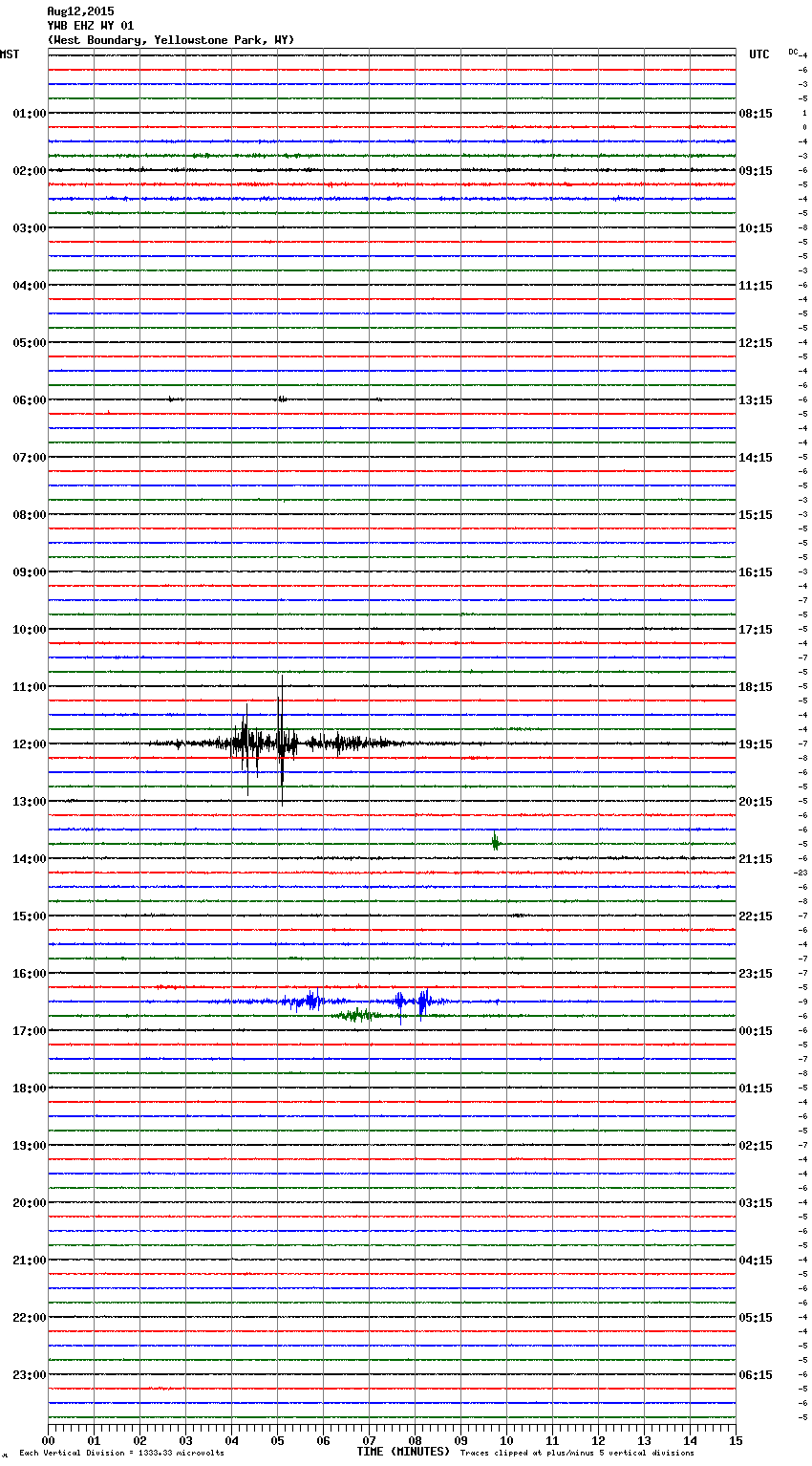Click the station title YWB EHZ WY 01

point(91,26)
